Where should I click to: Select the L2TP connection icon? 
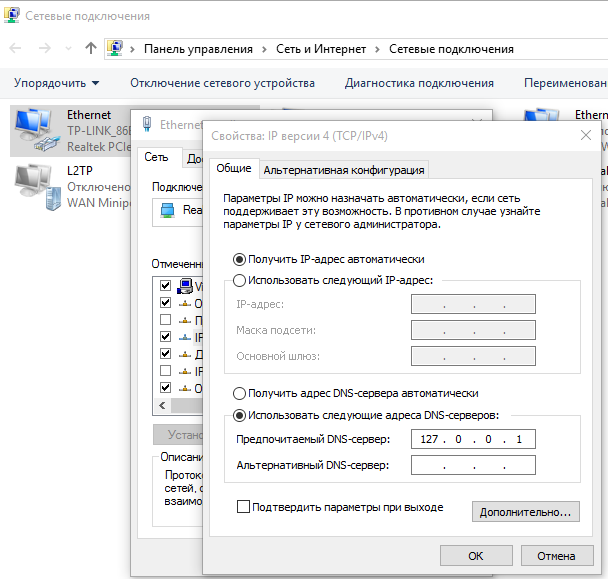tap(38, 187)
